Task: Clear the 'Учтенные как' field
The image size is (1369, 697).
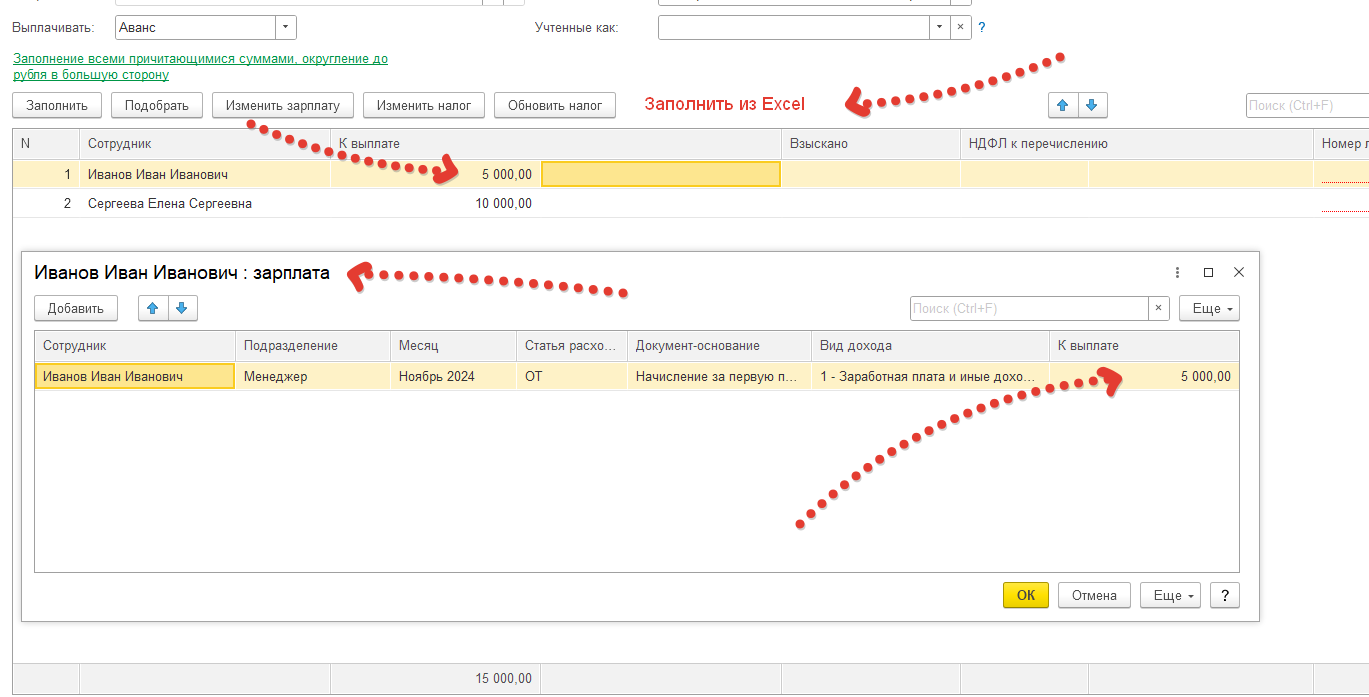Action: [960, 27]
